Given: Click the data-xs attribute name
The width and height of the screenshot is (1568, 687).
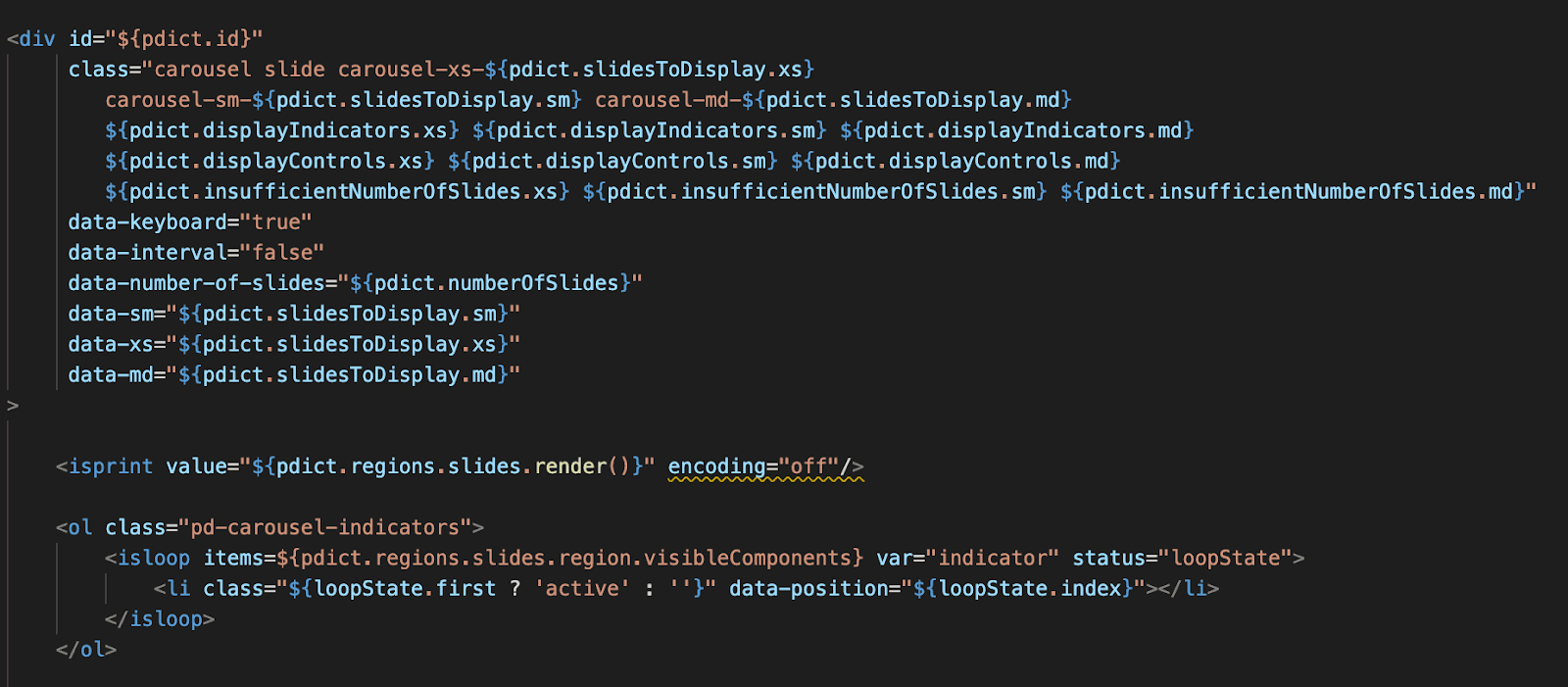Looking at the screenshot, I should coord(110,344).
